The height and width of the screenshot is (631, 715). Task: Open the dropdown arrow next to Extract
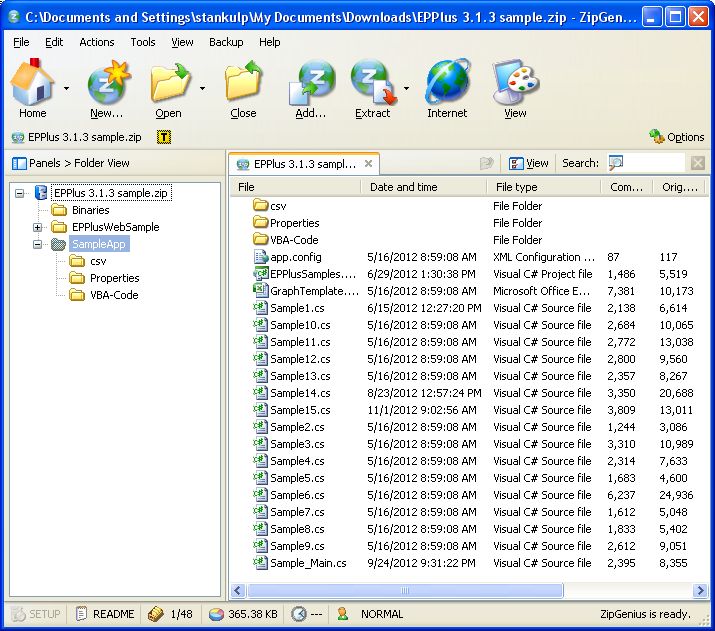(x=406, y=88)
